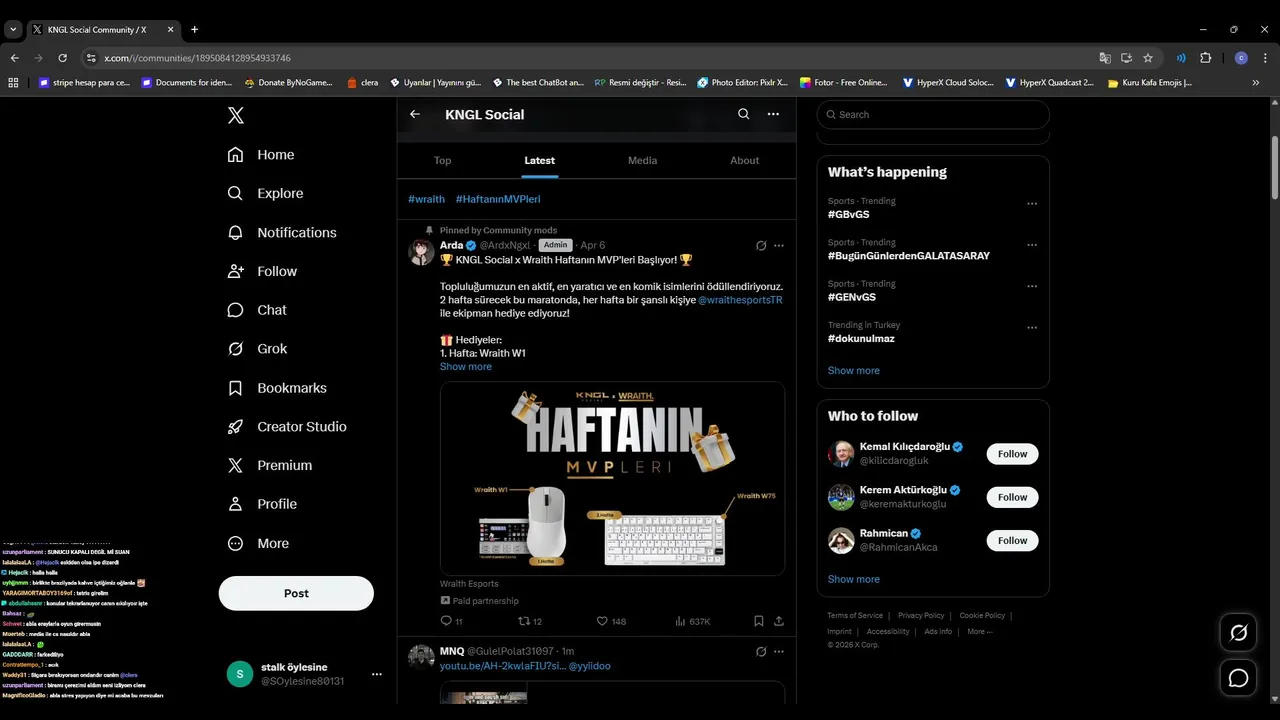
Task: Open more options for #dokunulmaz trend
Action: [1032, 328]
